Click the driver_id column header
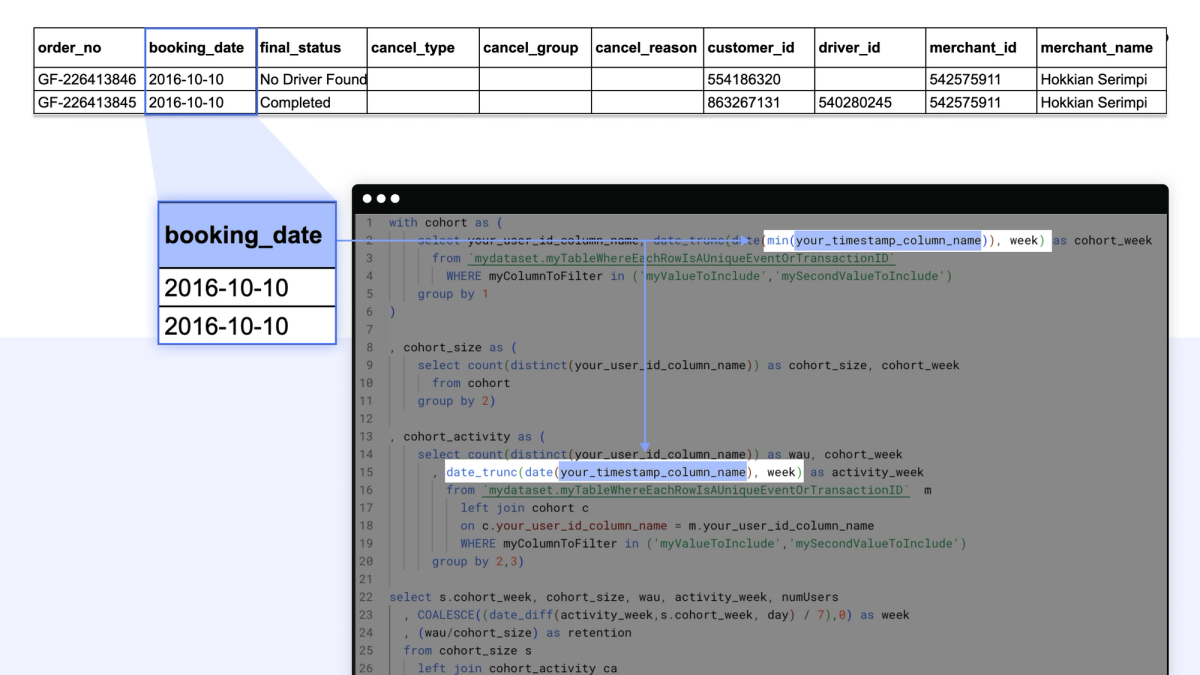1200x675 pixels. tap(849, 47)
